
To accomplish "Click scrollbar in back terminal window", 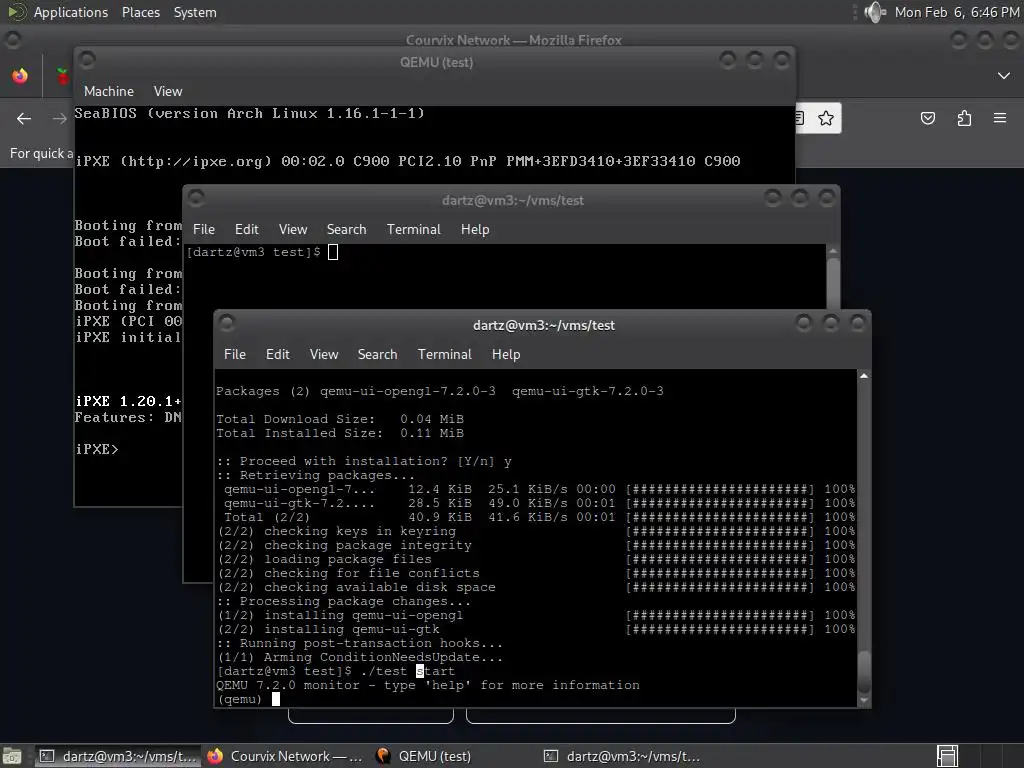I will (x=833, y=276).
